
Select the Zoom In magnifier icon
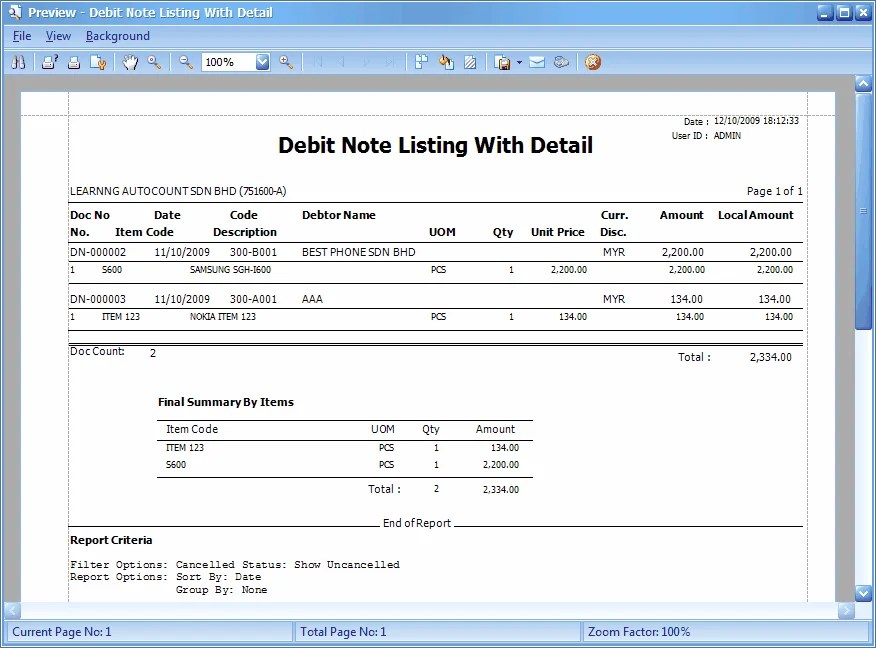285,62
